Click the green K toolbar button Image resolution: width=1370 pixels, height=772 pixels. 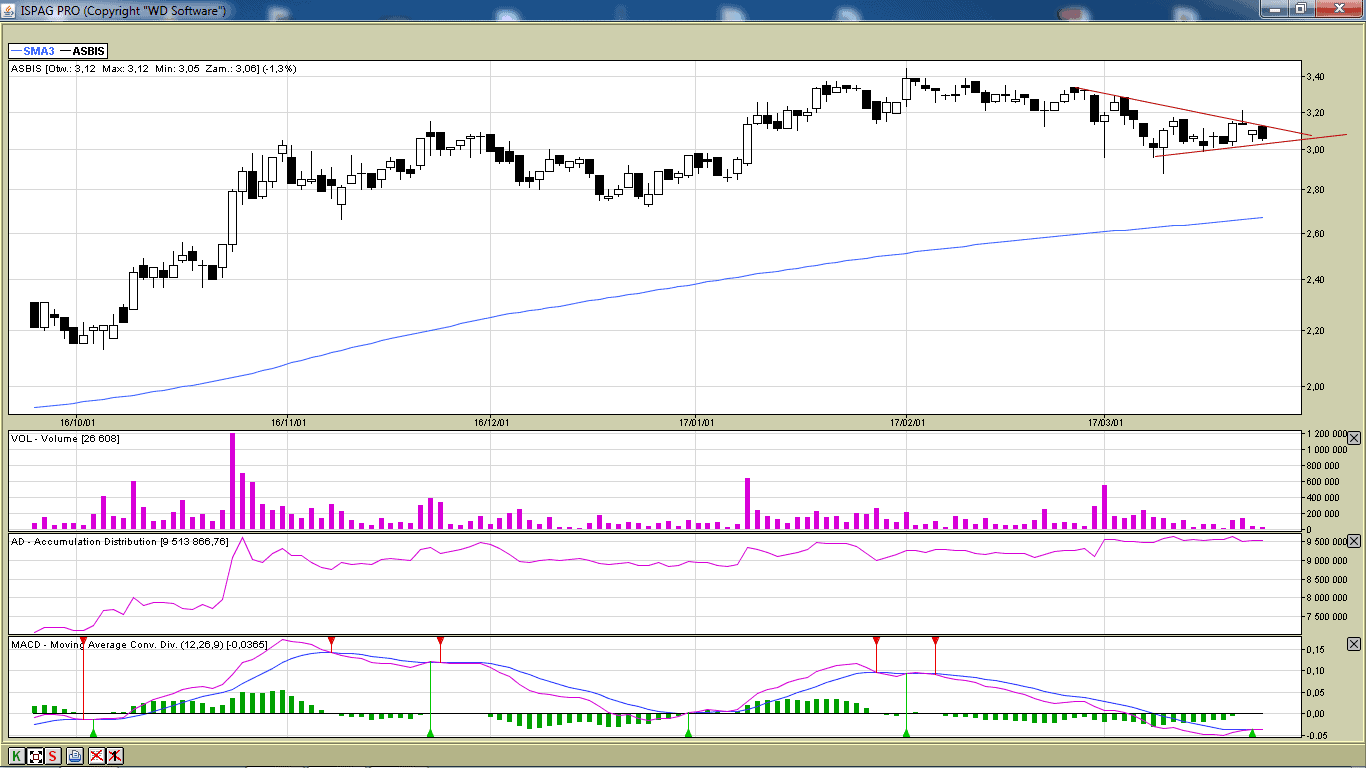[17, 756]
